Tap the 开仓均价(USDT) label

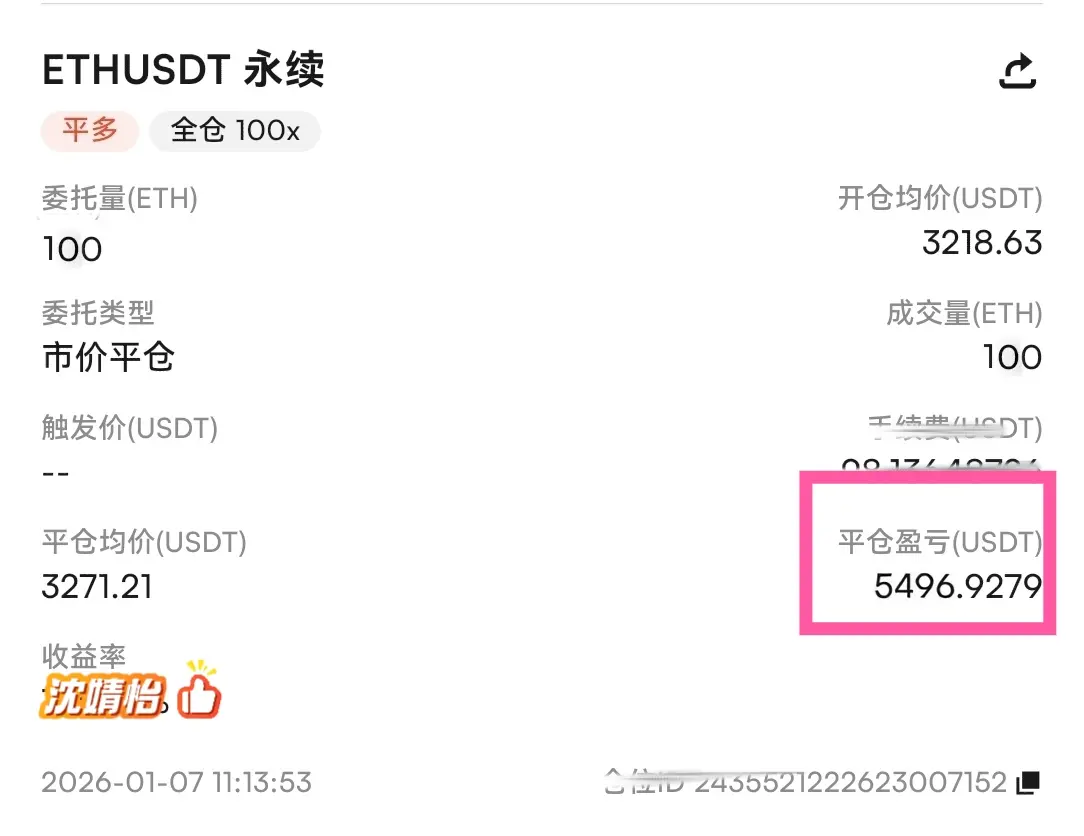pos(940,198)
